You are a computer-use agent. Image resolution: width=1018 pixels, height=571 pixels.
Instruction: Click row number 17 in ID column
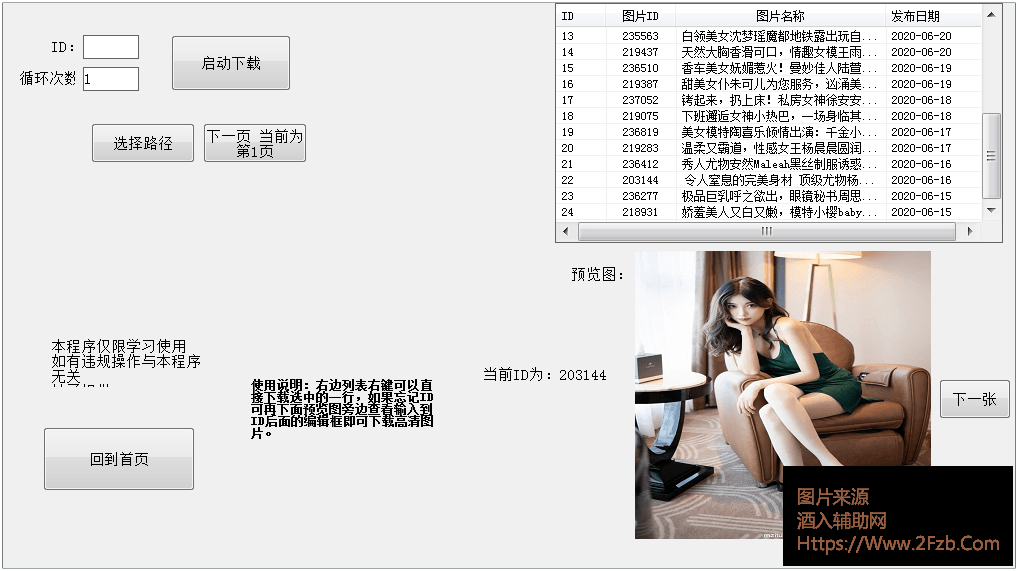pyautogui.click(x=567, y=100)
